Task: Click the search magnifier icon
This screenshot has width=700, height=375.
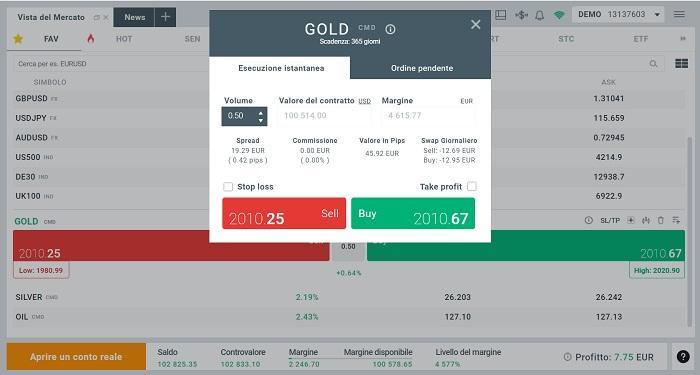Action: pos(653,64)
